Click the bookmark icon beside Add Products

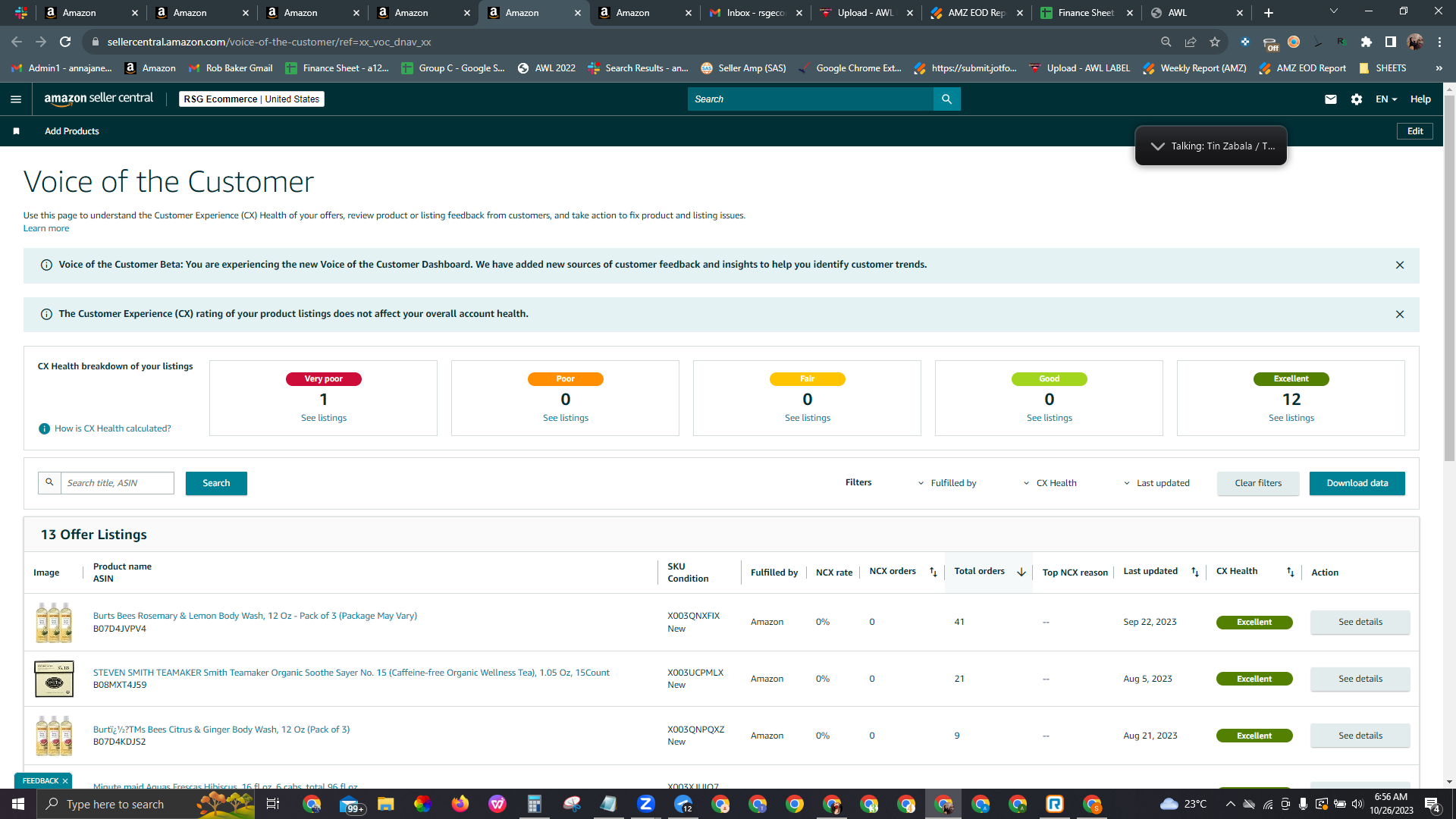[16, 131]
